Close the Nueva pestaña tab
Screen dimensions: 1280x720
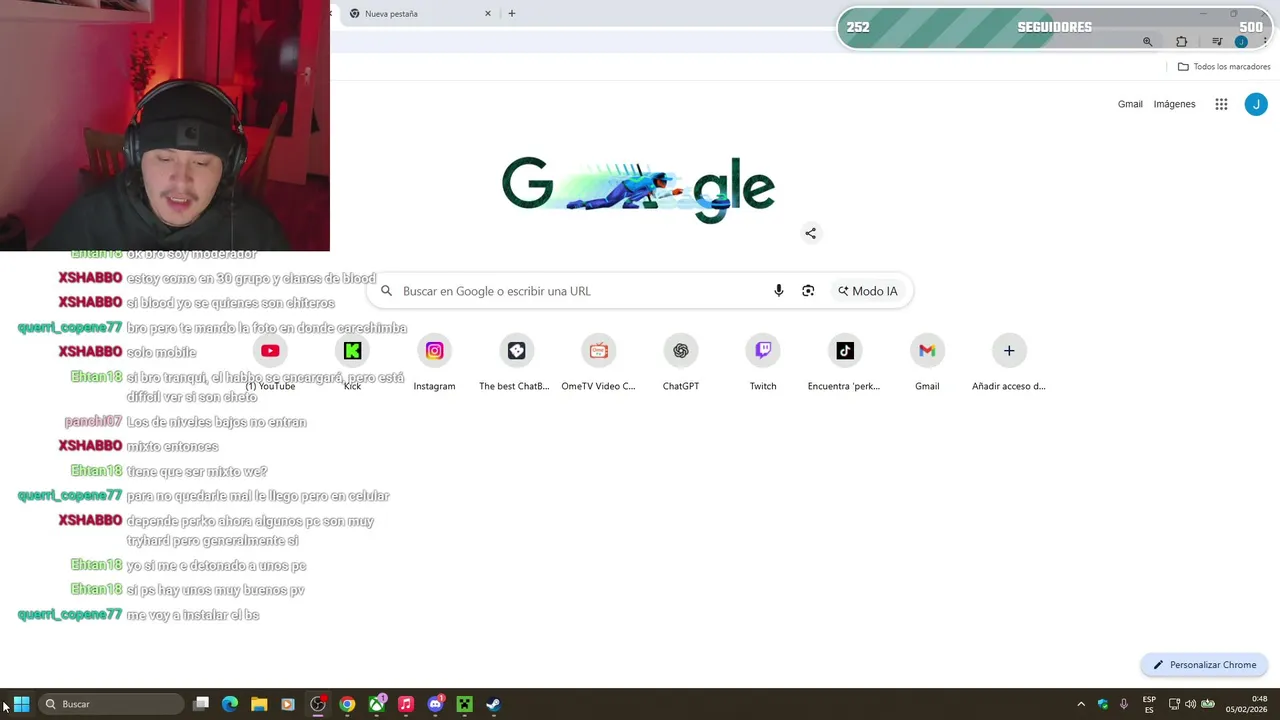pyautogui.click(x=488, y=14)
